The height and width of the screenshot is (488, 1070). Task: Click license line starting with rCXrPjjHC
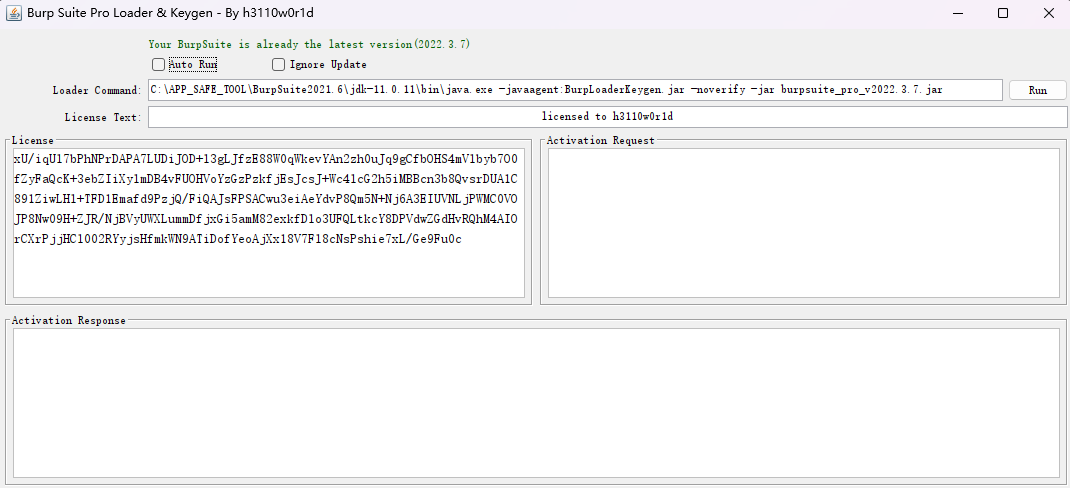coord(237,240)
